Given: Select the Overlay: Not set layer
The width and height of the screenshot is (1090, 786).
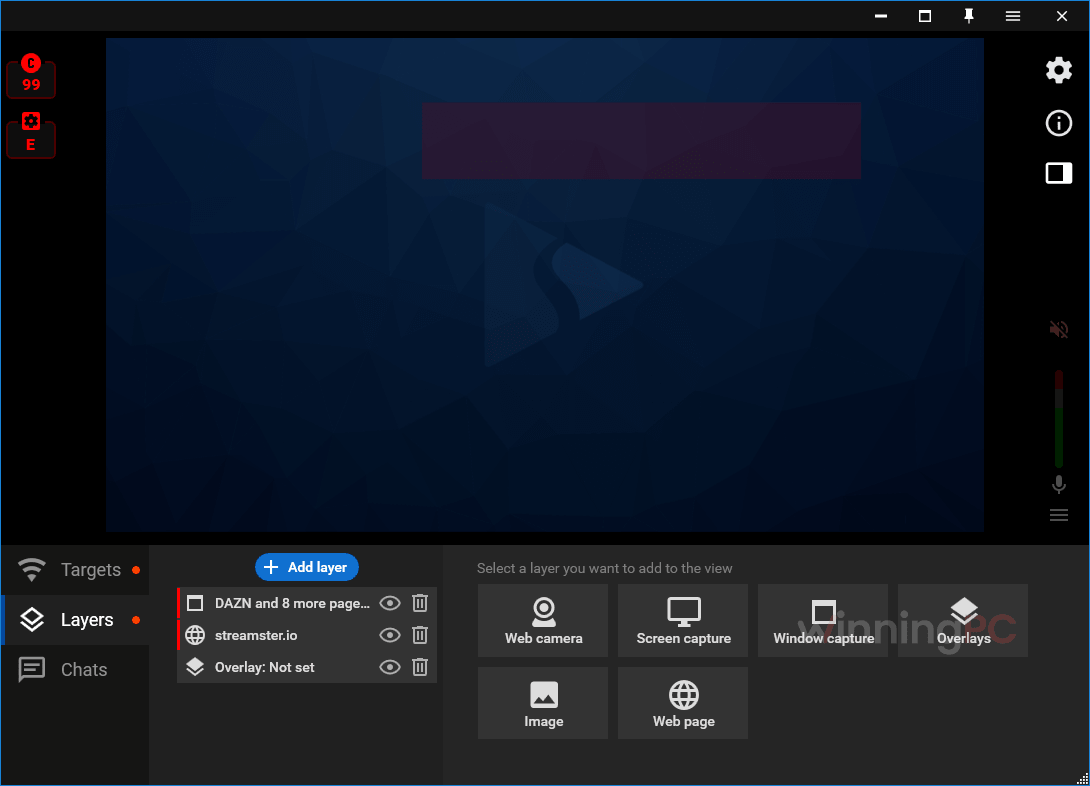Looking at the screenshot, I should click(307, 667).
